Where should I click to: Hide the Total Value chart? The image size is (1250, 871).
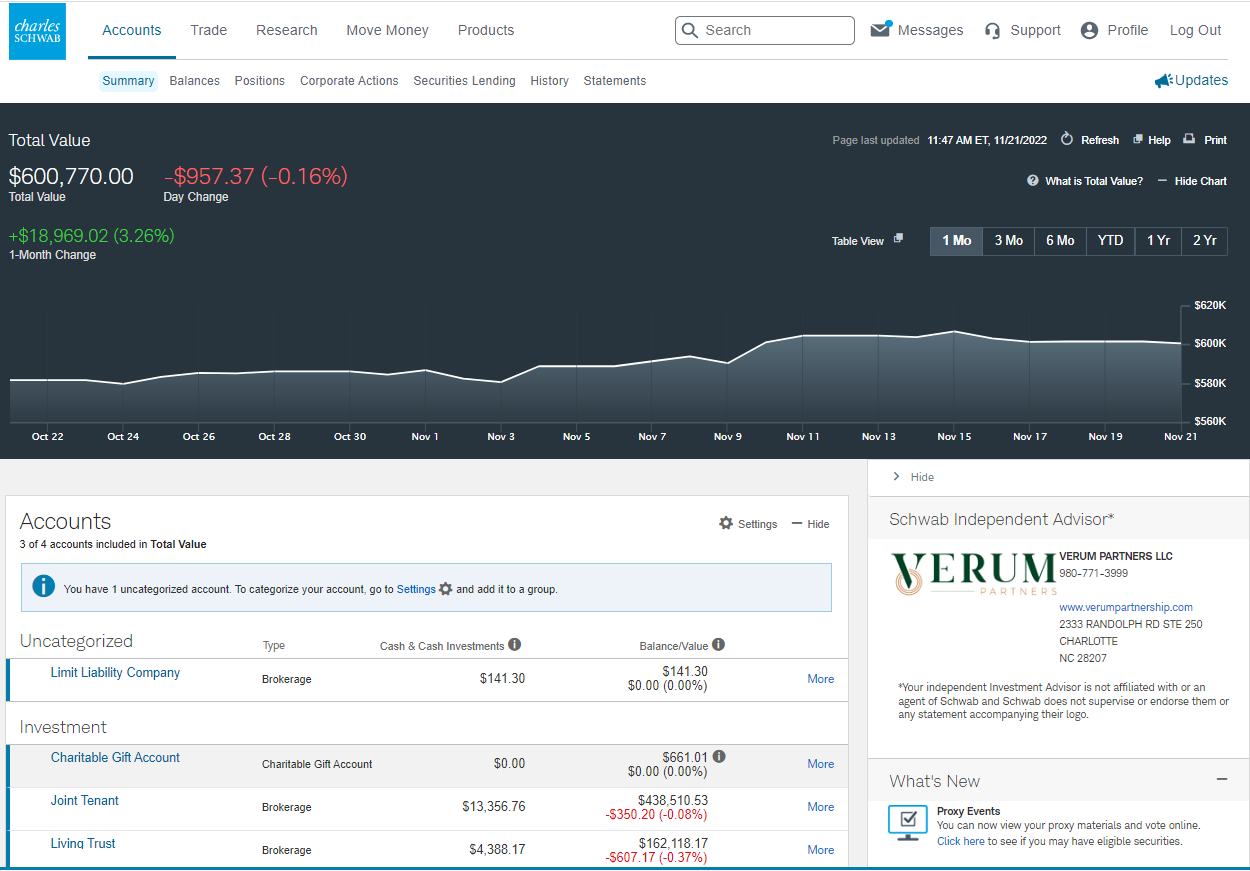pyautogui.click(x=1191, y=181)
